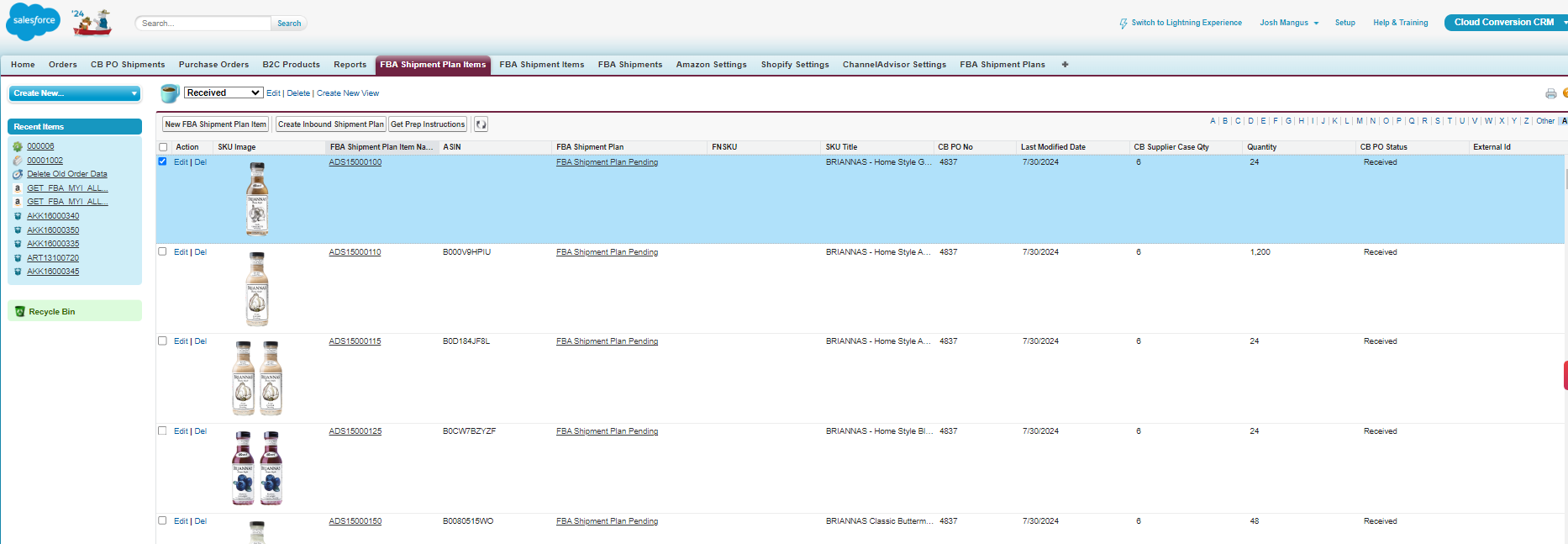Open Recycle Bin link in sidebar
The width and height of the screenshot is (1568, 544).
click(x=52, y=312)
